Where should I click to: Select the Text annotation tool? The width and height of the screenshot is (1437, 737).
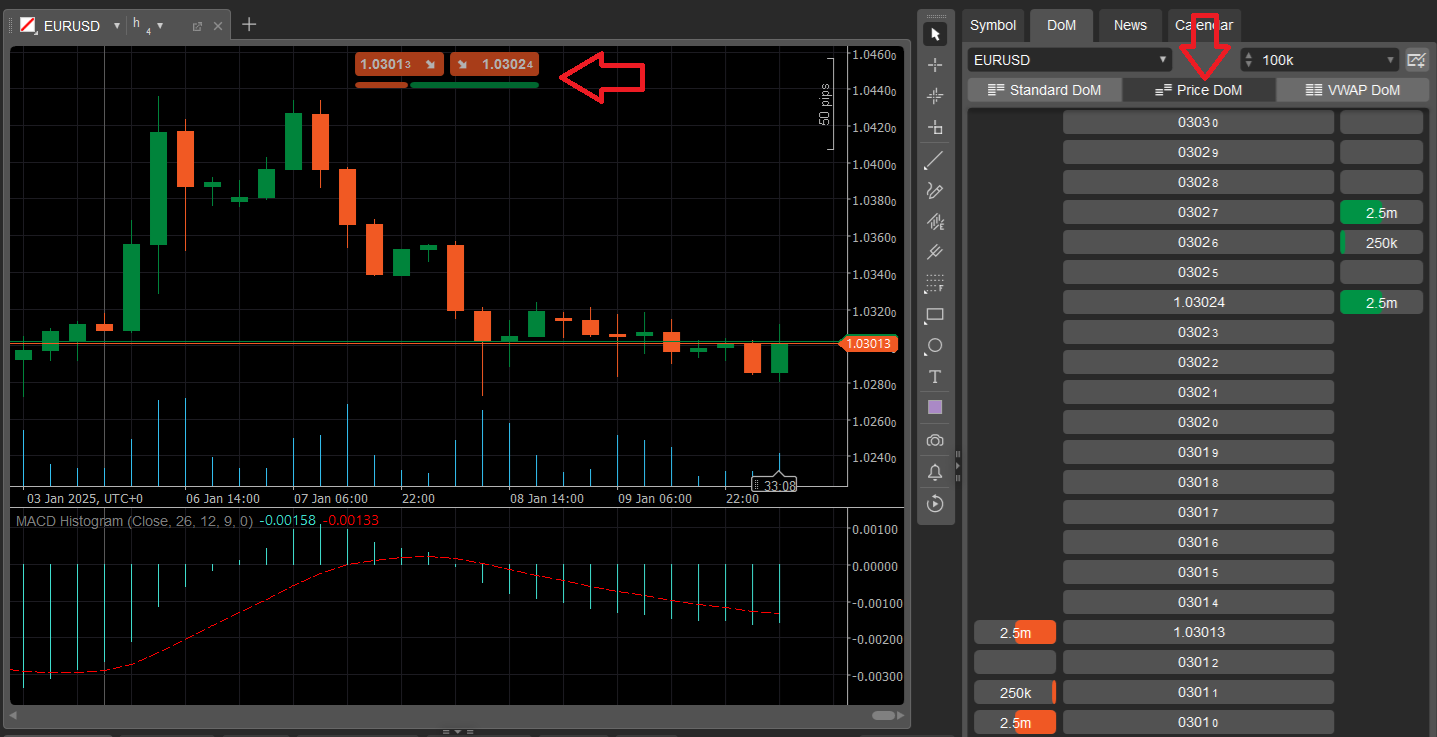point(935,377)
